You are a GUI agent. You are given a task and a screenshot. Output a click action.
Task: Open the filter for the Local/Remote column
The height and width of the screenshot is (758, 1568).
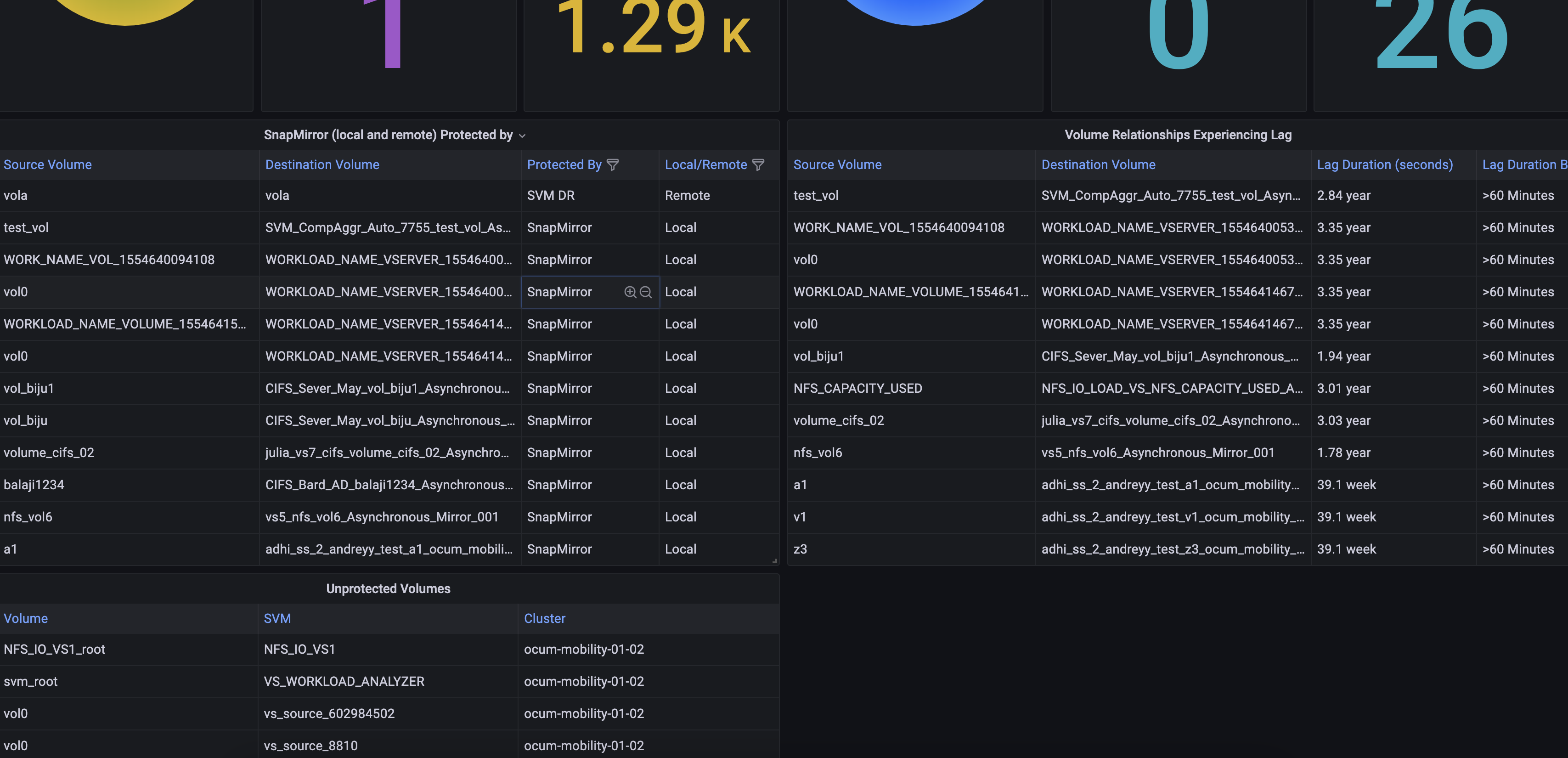point(758,164)
